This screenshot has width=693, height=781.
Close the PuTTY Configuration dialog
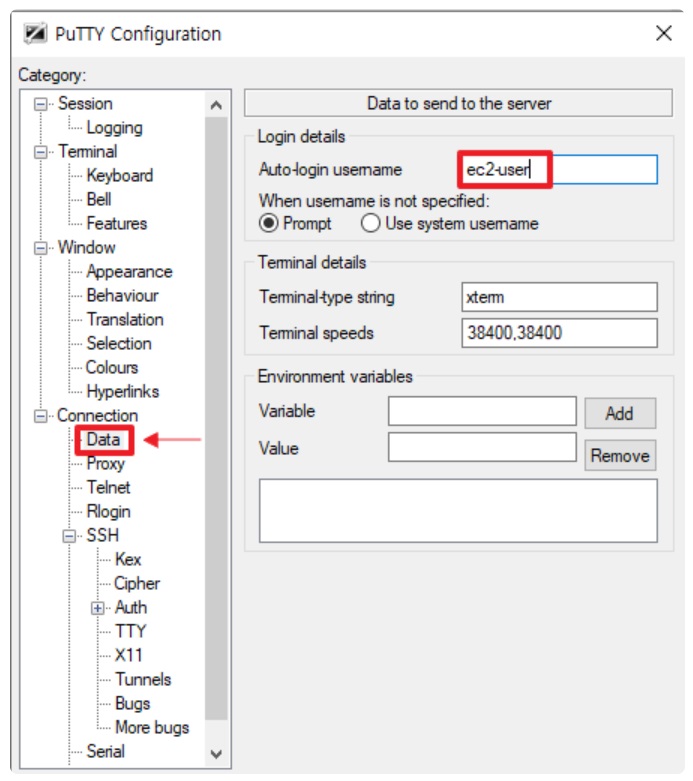tap(663, 33)
